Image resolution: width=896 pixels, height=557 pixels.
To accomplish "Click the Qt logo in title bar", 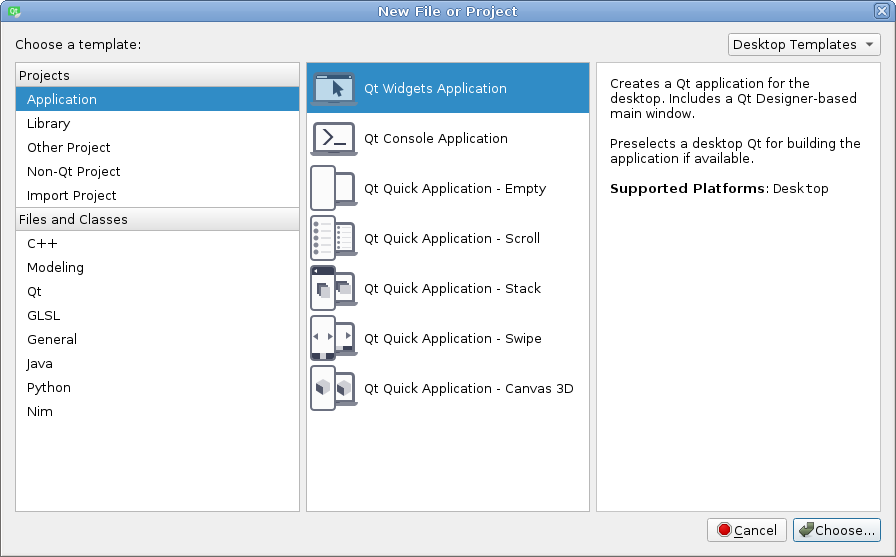I will coord(13,11).
